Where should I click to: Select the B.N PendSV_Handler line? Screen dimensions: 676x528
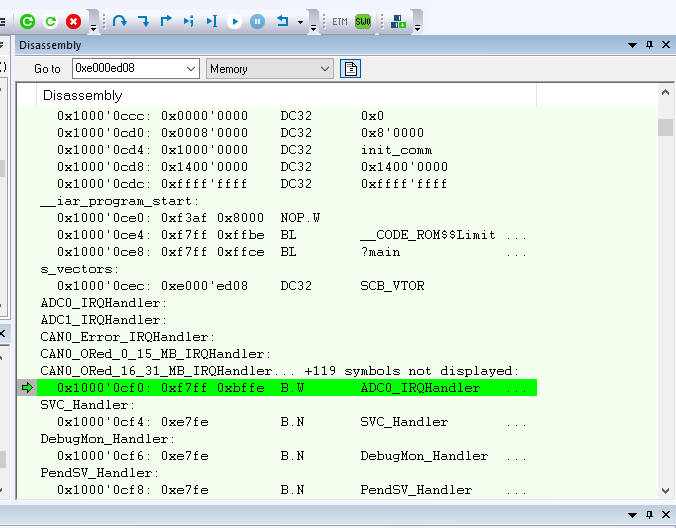coord(287,490)
